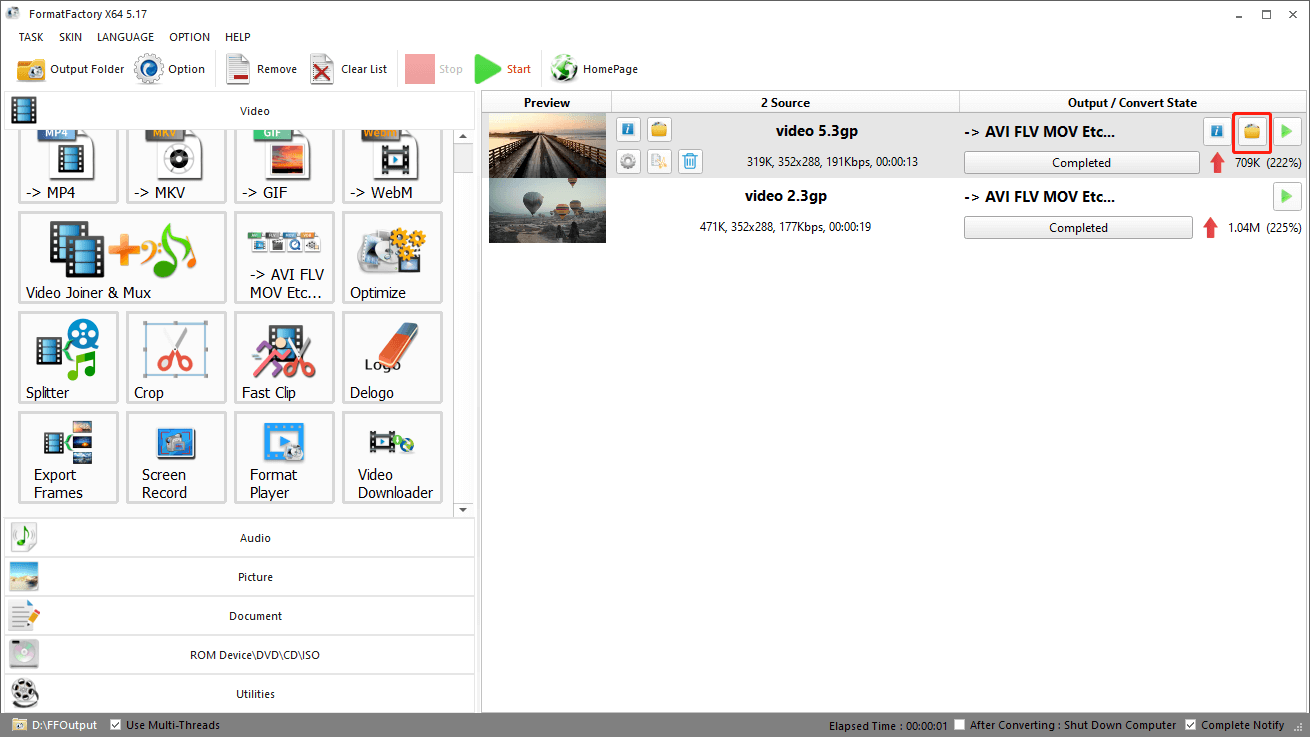The height and width of the screenshot is (737, 1310).
Task: Launch the Format Player tool
Action: (284, 458)
